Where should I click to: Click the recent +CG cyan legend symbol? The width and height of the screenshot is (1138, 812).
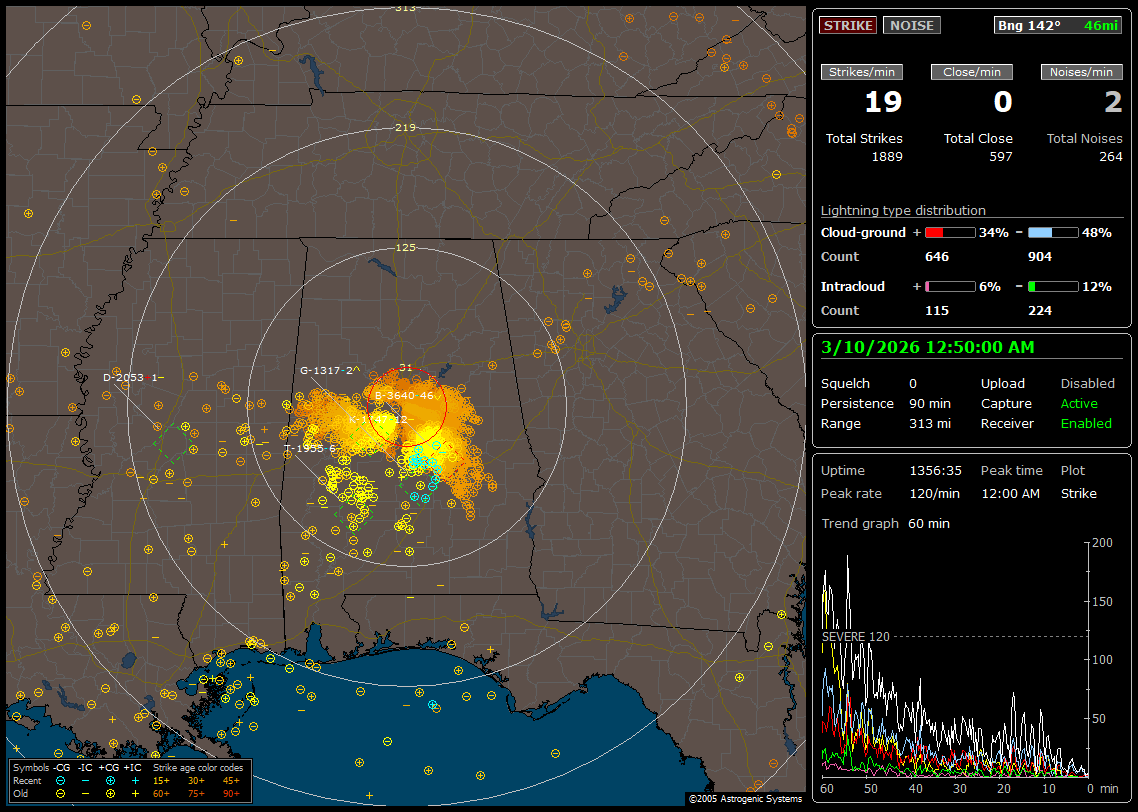(x=111, y=780)
